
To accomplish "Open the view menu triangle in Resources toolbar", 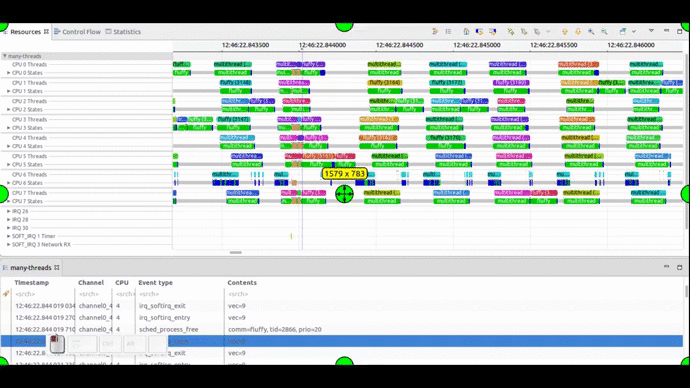I will pos(651,31).
